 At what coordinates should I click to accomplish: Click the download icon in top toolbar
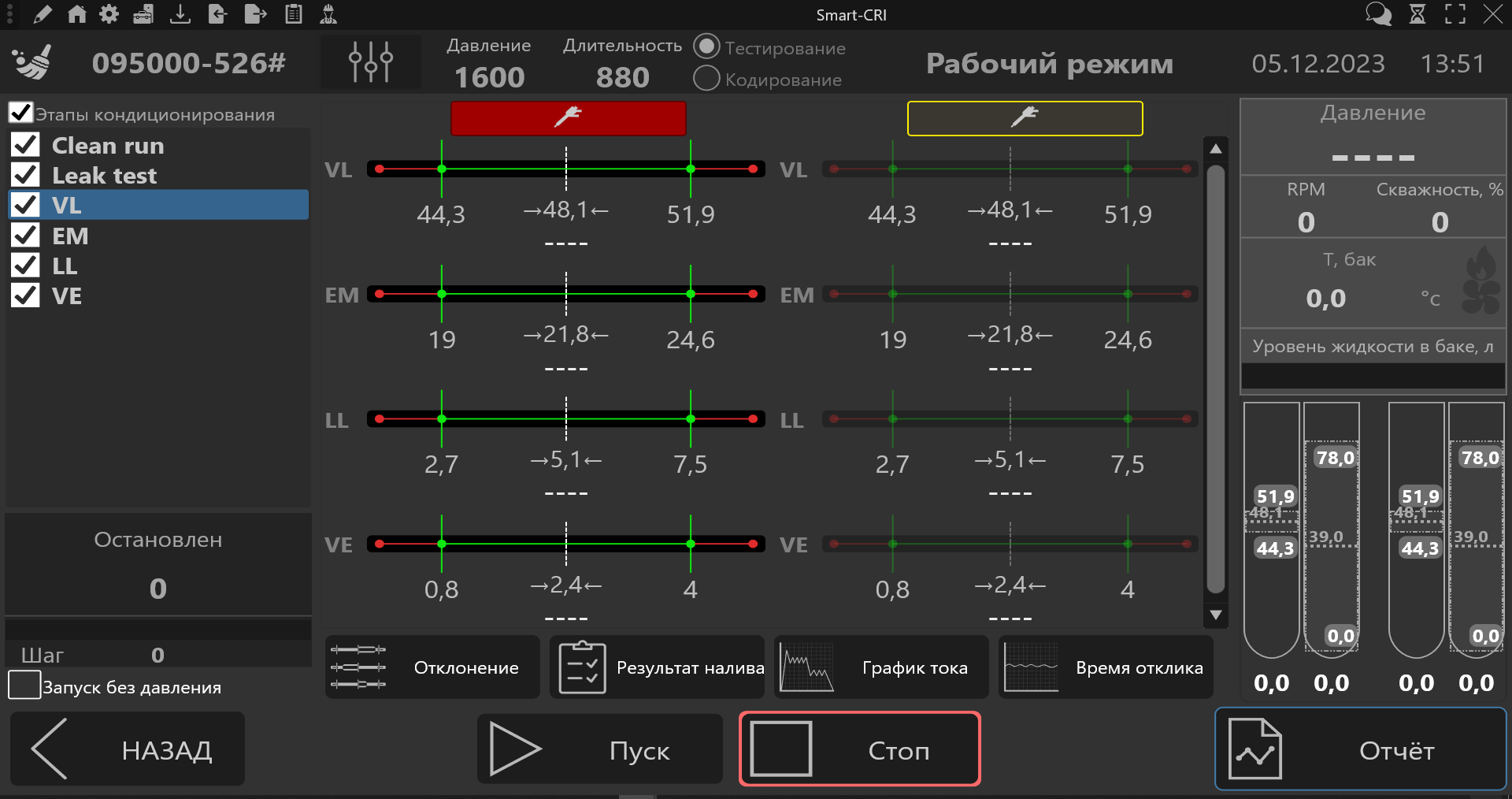180,14
